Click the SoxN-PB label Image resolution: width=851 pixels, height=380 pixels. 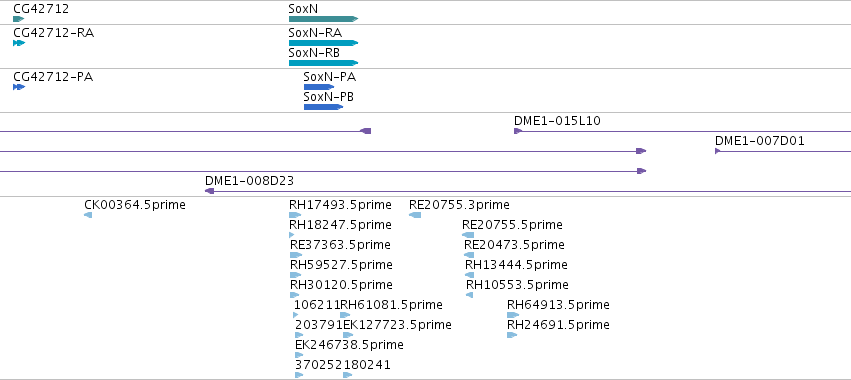(x=328, y=97)
